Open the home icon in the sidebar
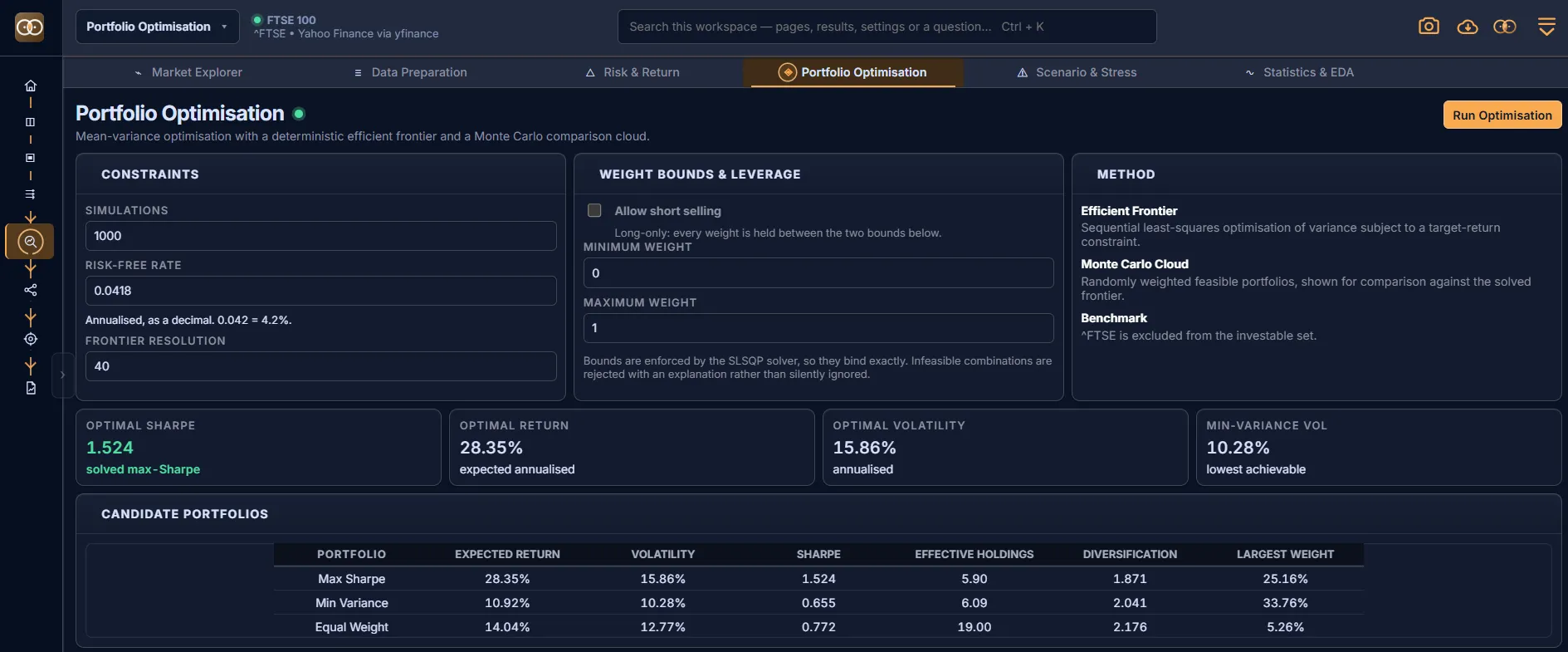Image resolution: width=1568 pixels, height=652 pixels. (x=31, y=86)
